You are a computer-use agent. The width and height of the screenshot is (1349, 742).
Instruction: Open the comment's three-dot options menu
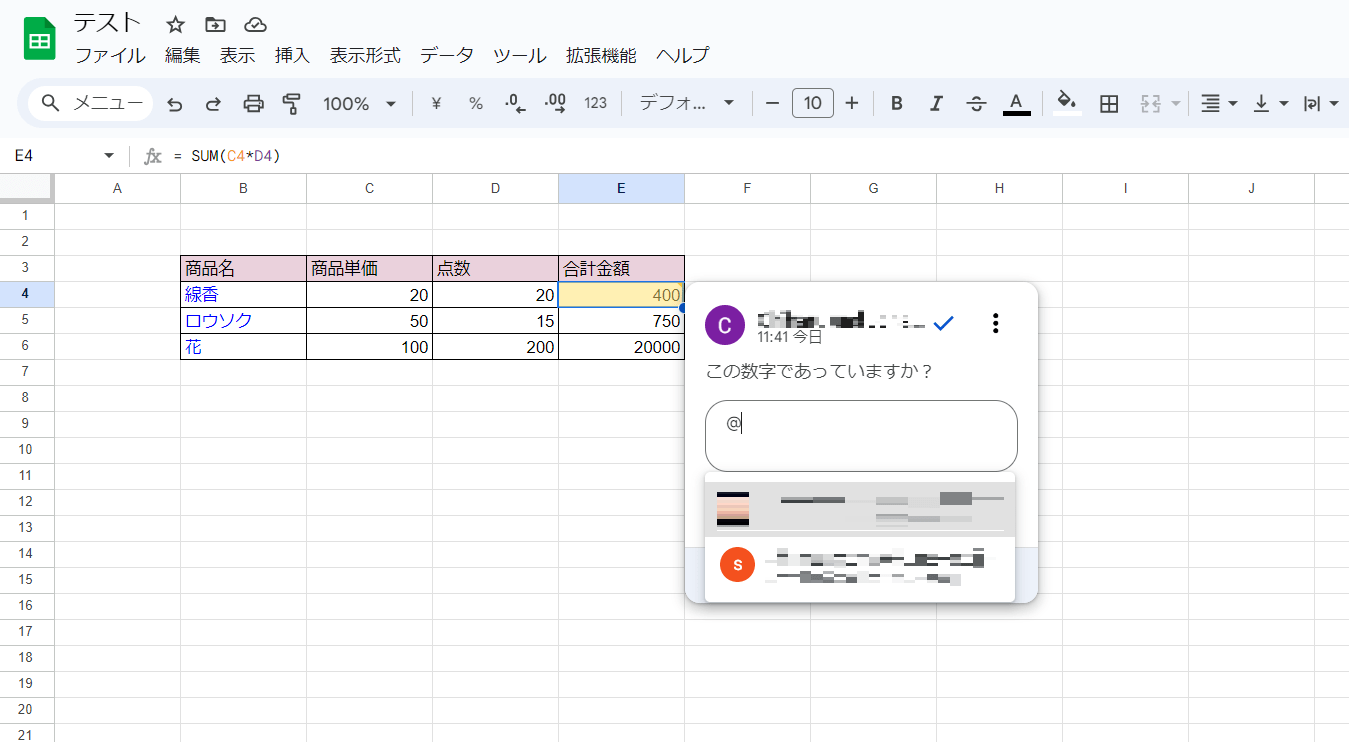tap(994, 323)
